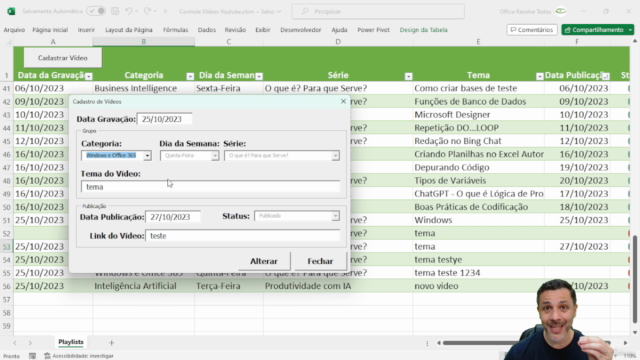Click next sheet navigation arrow
640x360 pixels.
(x=30, y=343)
